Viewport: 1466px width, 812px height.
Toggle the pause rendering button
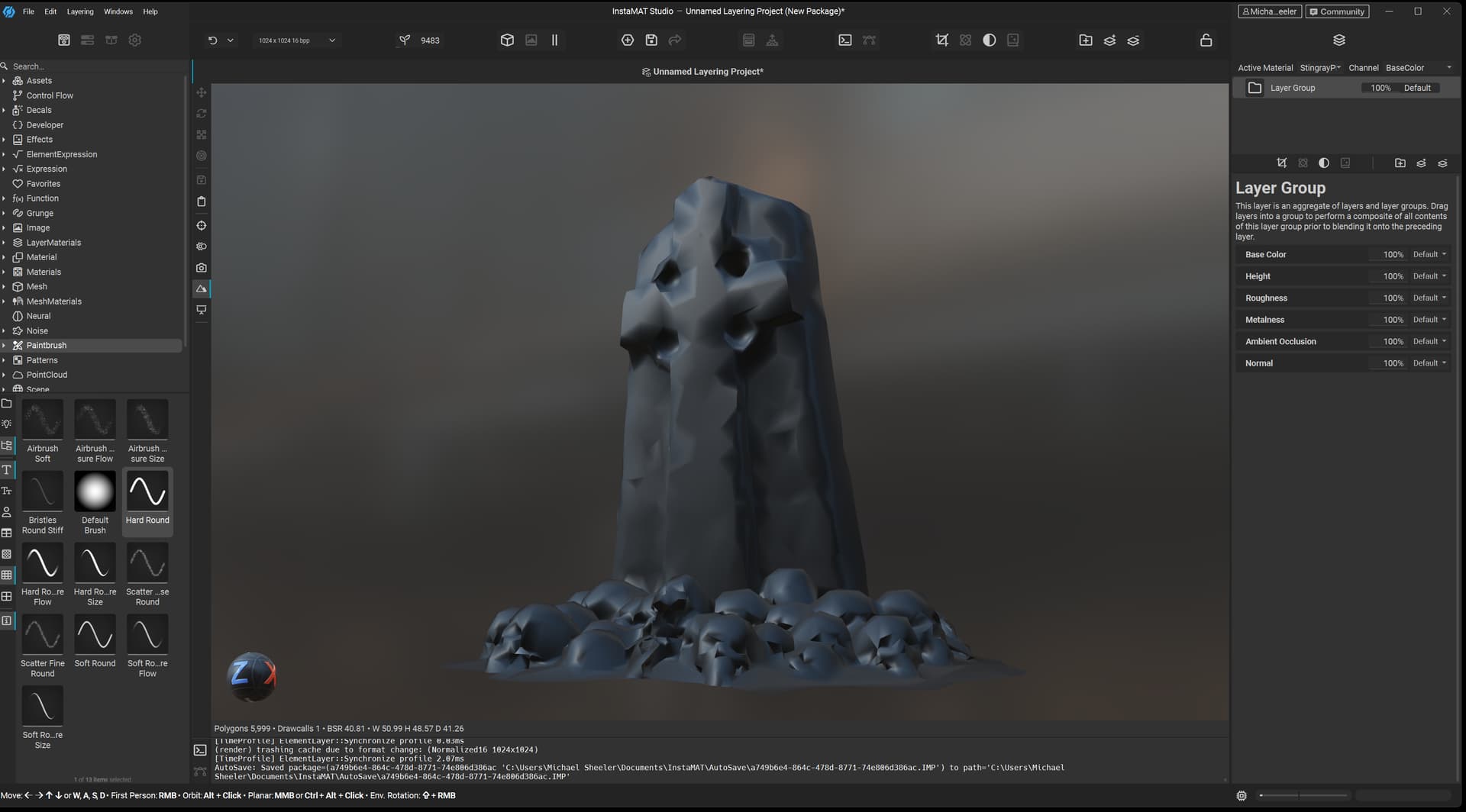(x=555, y=40)
